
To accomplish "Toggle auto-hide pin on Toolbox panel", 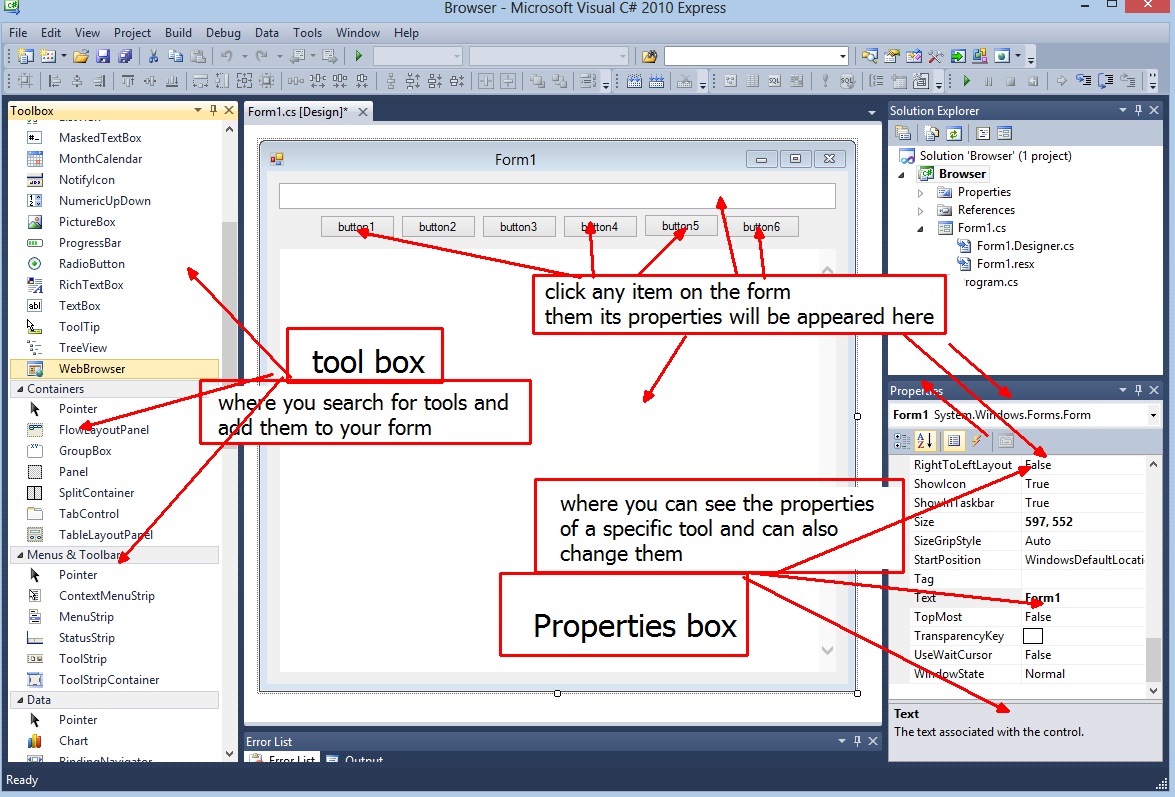I will point(214,110).
